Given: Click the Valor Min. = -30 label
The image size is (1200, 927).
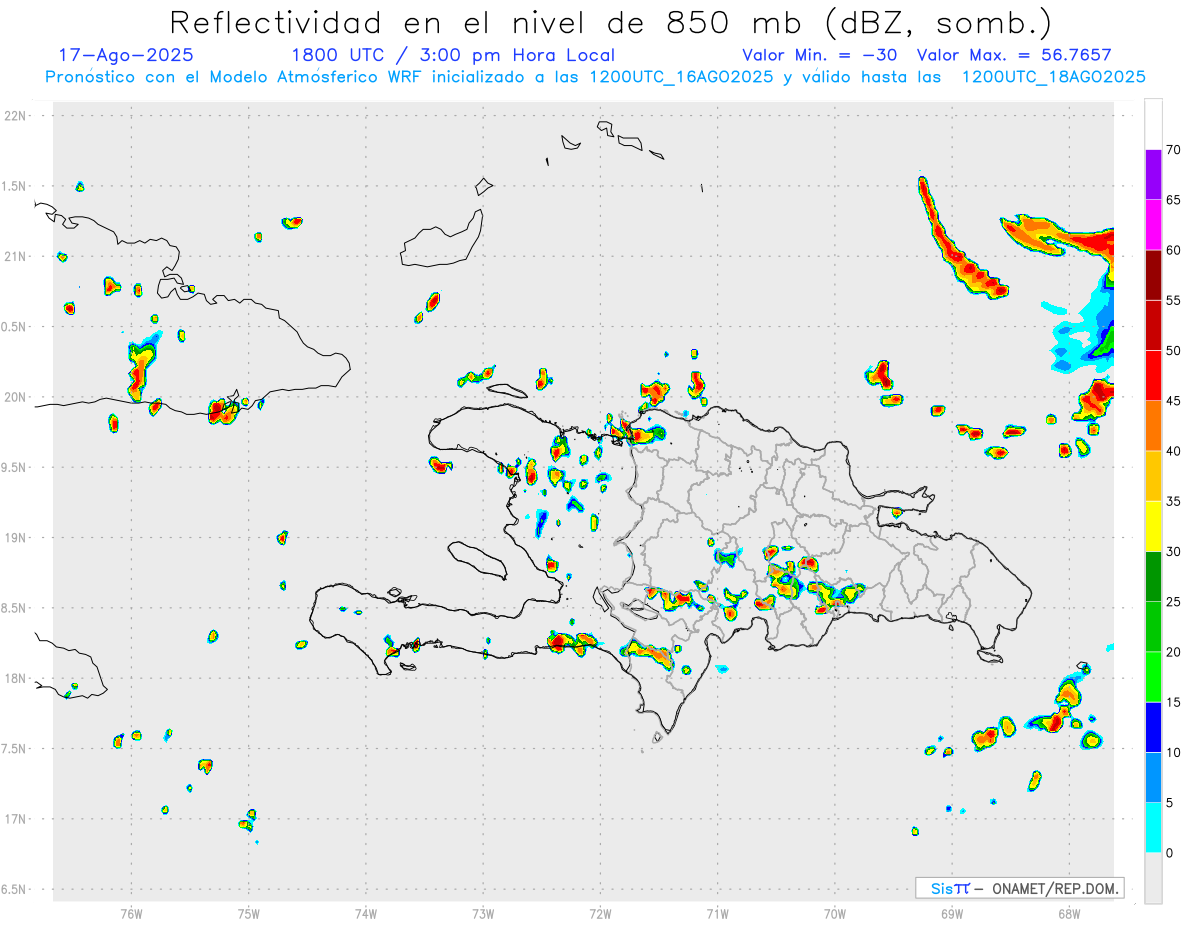Looking at the screenshot, I should point(819,55).
